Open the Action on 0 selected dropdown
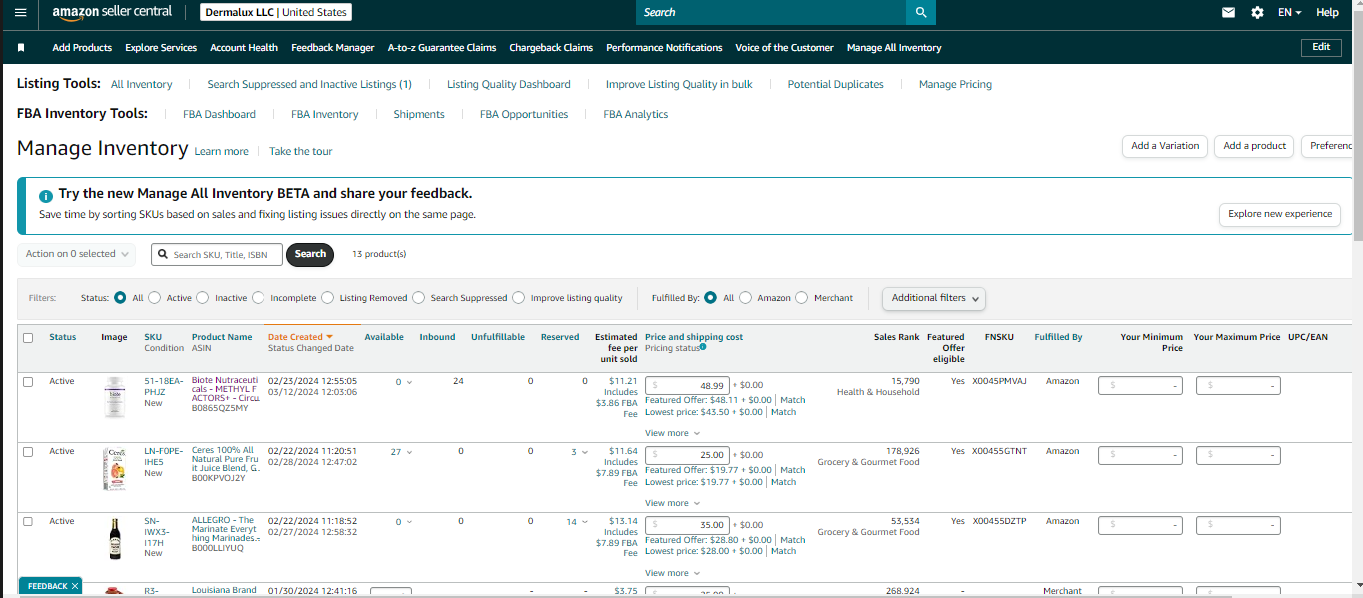The height and width of the screenshot is (598, 1363). (x=76, y=254)
